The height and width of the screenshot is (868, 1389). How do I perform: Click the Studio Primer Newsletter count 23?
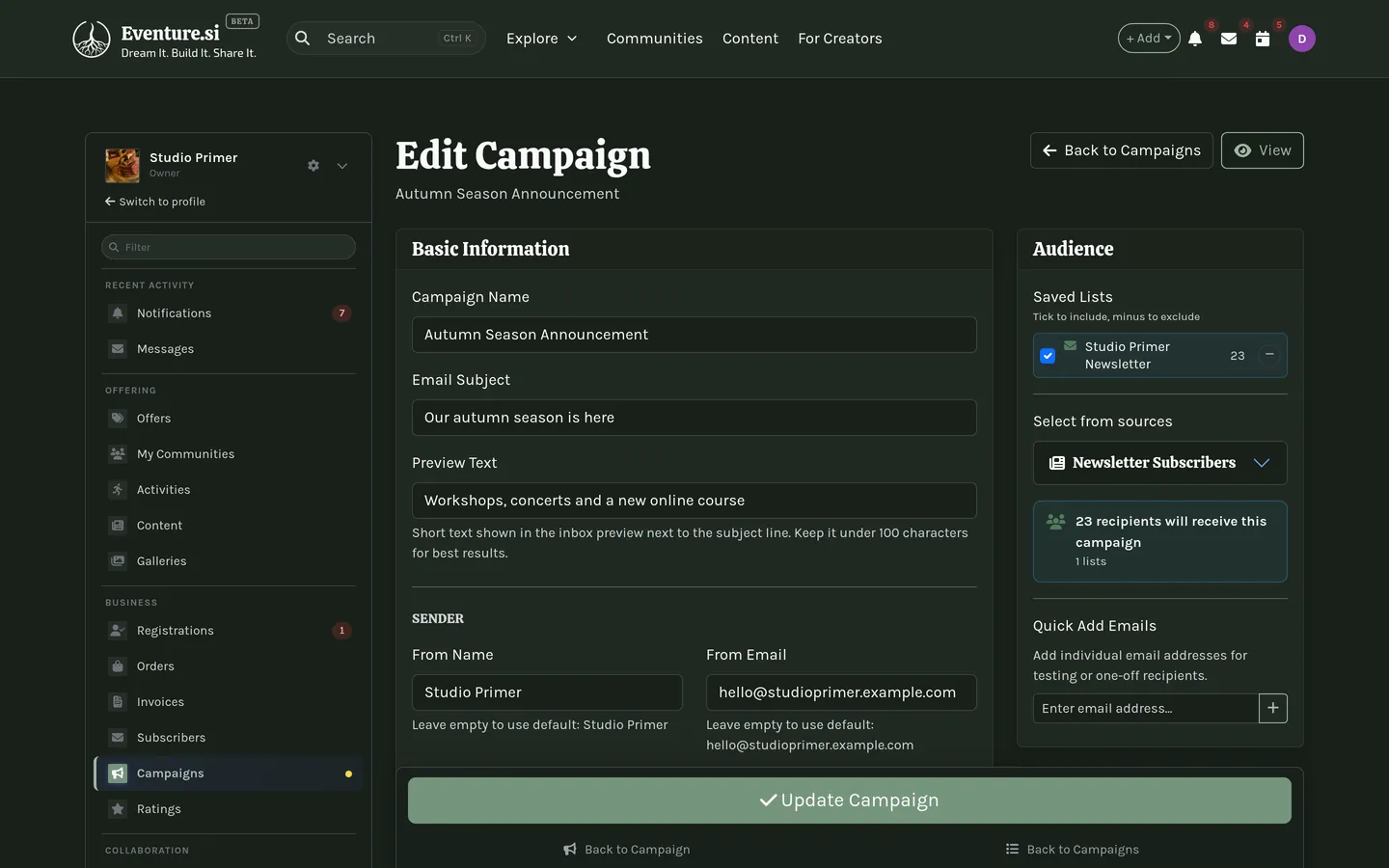(1238, 356)
